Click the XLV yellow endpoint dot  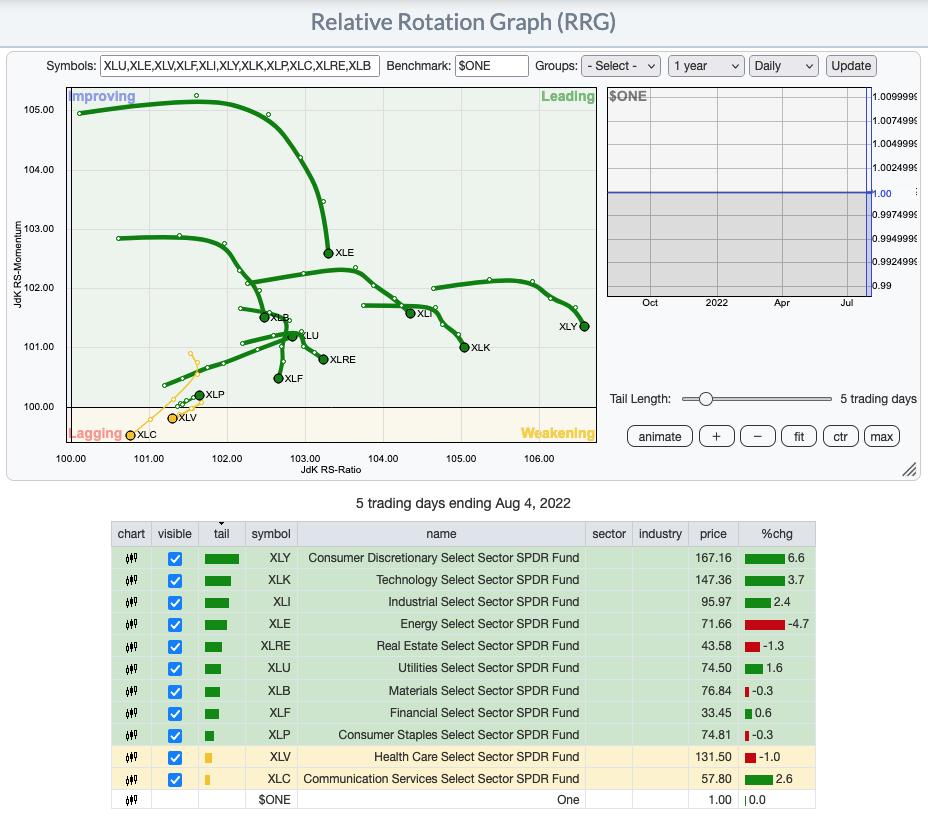(x=172, y=418)
